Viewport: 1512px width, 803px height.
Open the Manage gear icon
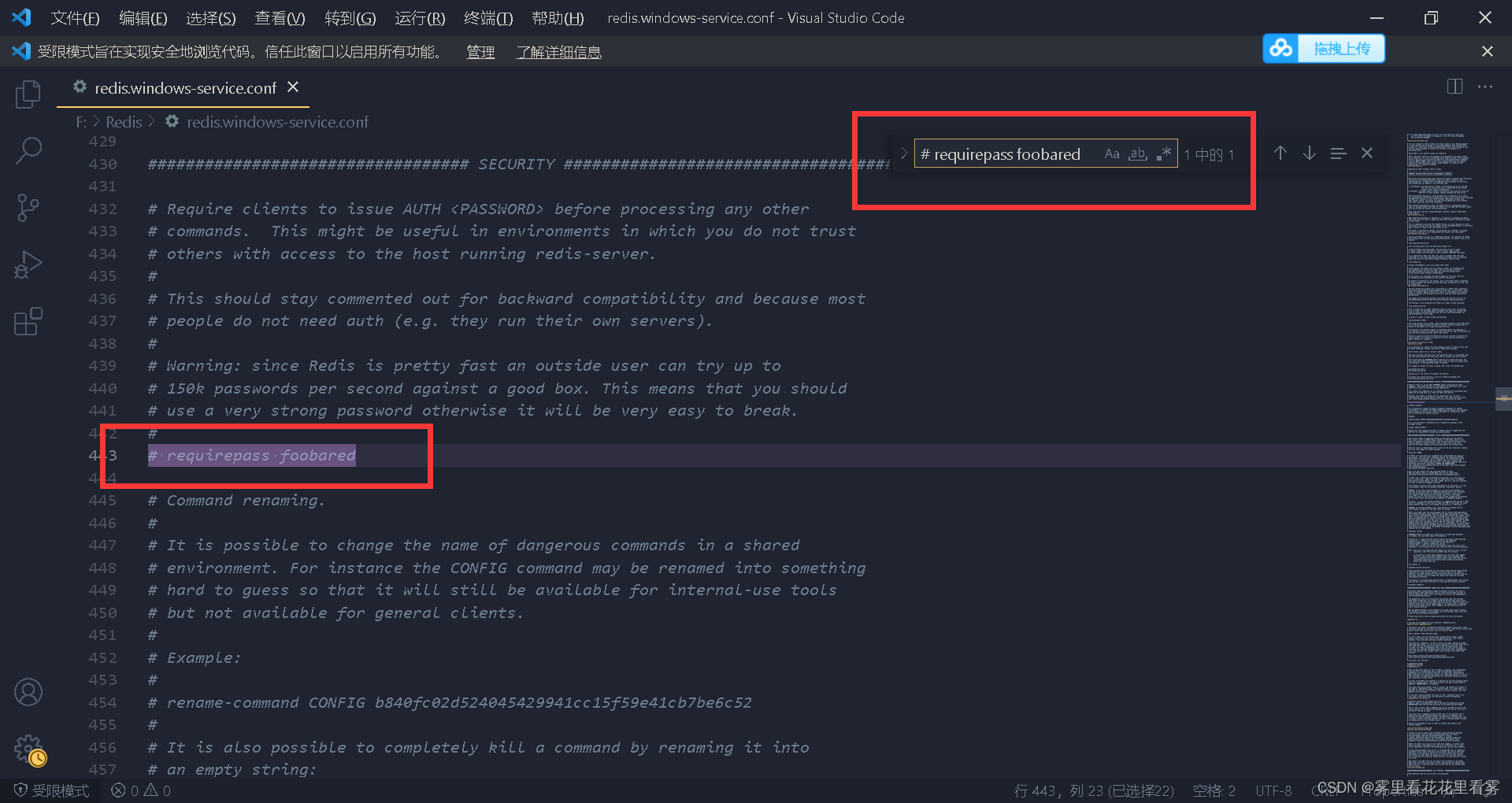click(x=29, y=749)
